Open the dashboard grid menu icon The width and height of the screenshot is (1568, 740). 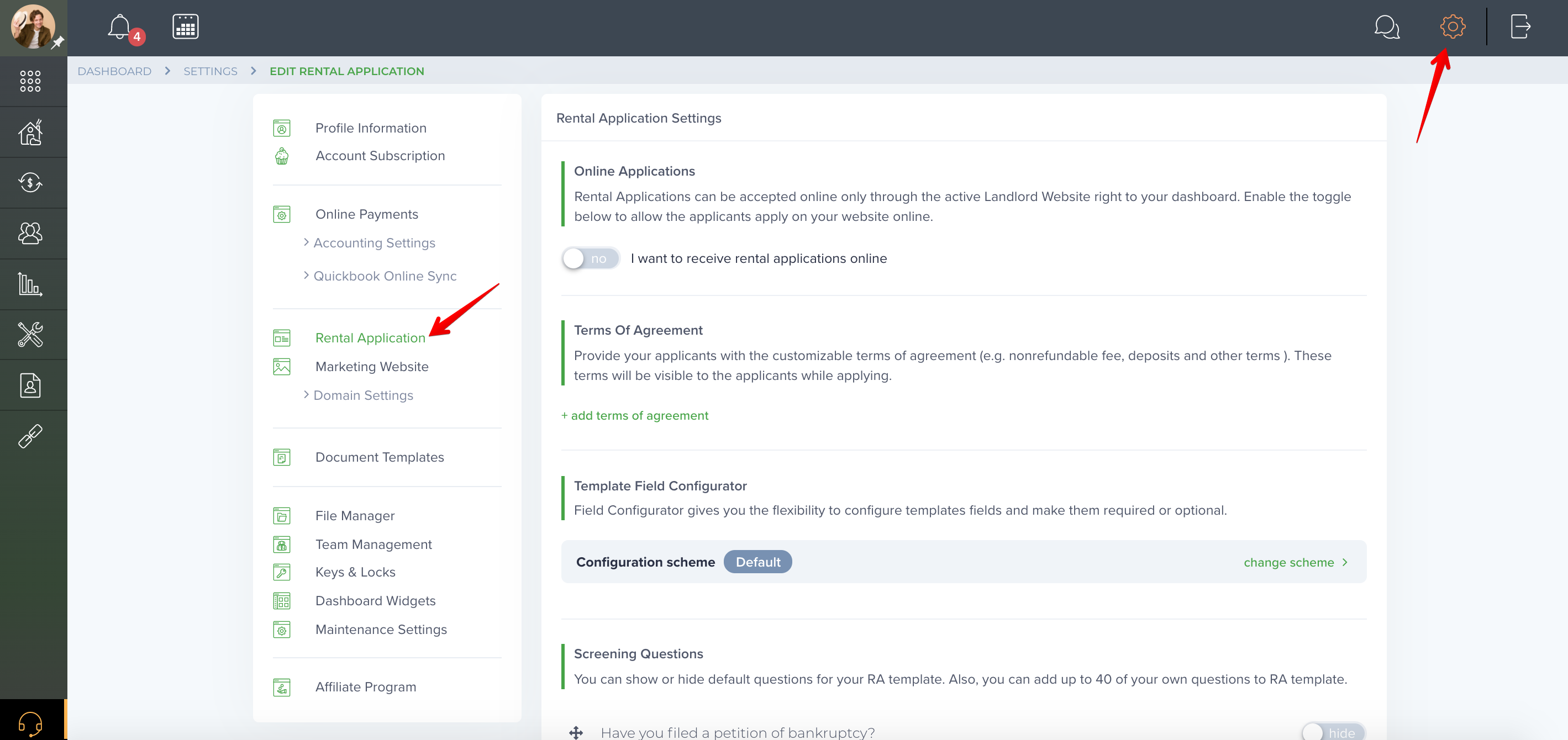30,81
